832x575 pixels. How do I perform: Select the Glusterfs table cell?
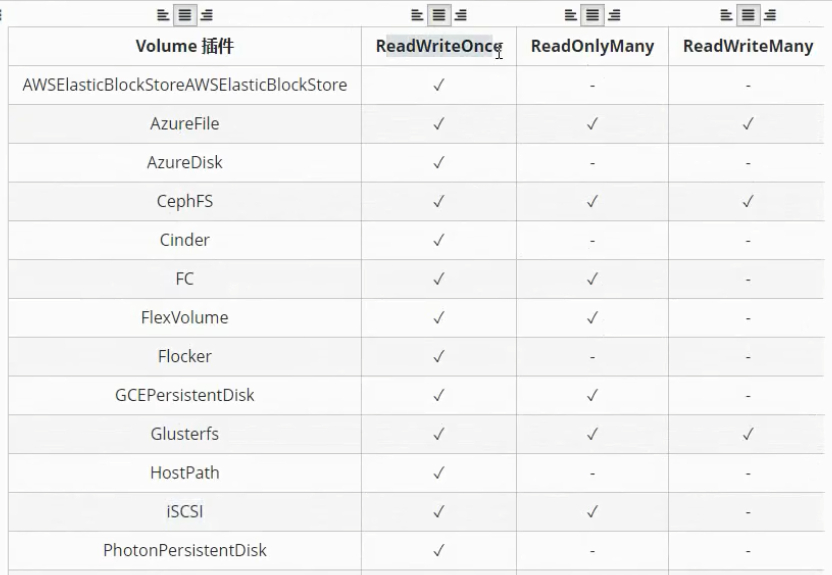185,434
